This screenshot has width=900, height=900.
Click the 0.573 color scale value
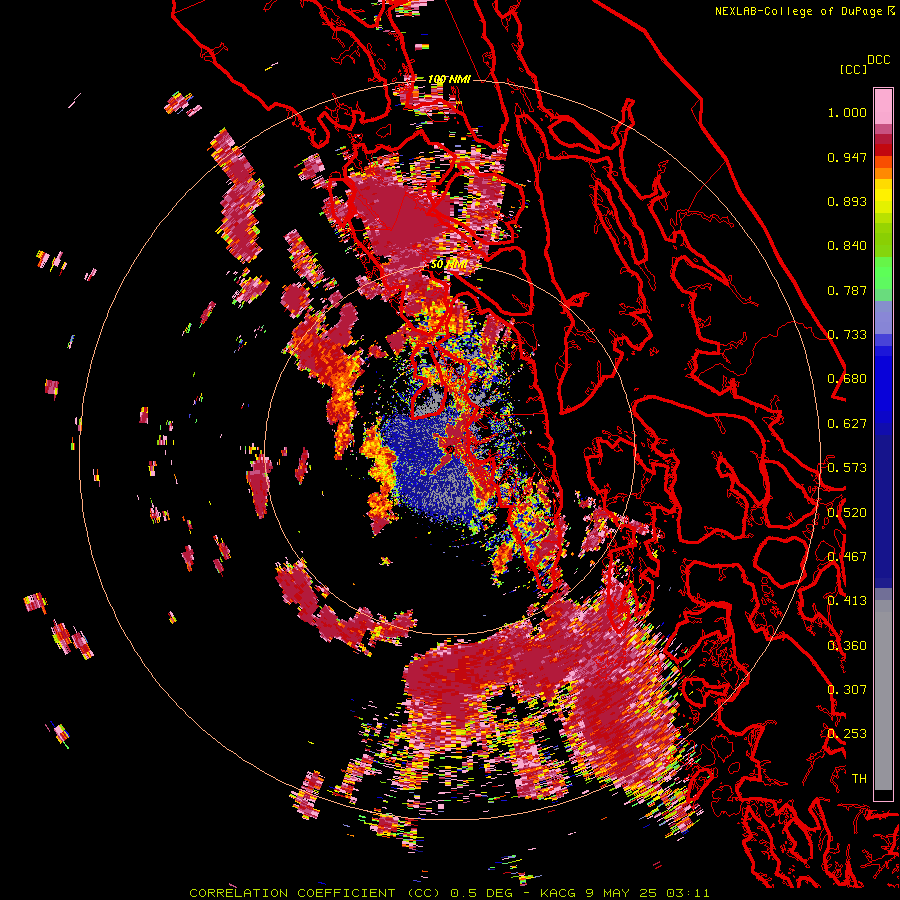tap(847, 468)
